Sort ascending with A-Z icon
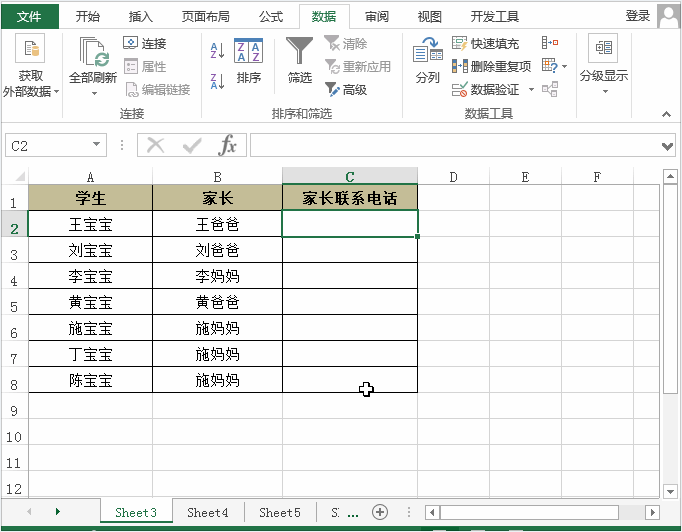 pyautogui.click(x=217, y=50)
